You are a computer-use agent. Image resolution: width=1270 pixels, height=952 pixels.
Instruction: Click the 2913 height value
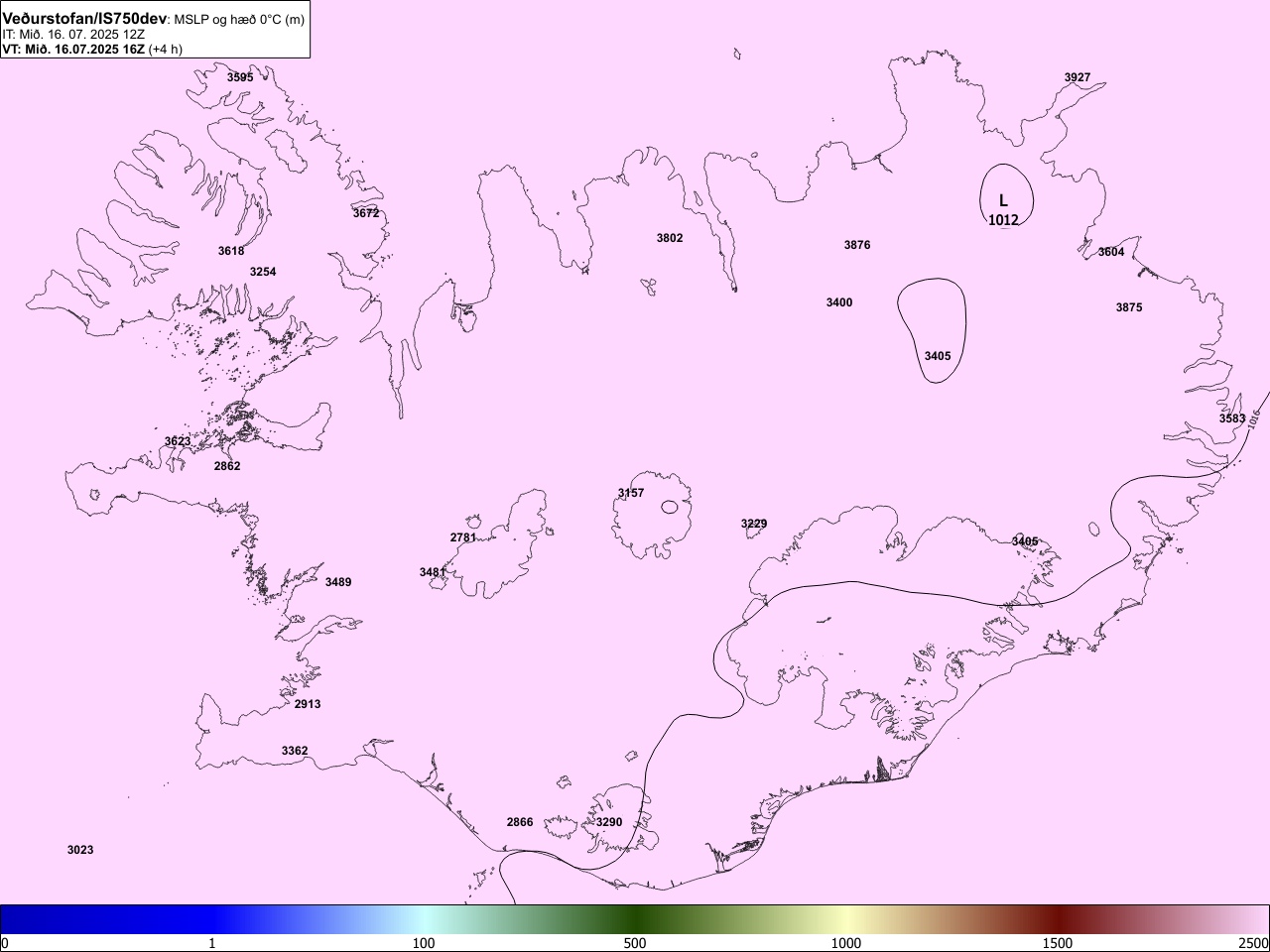tap(308, 704)
